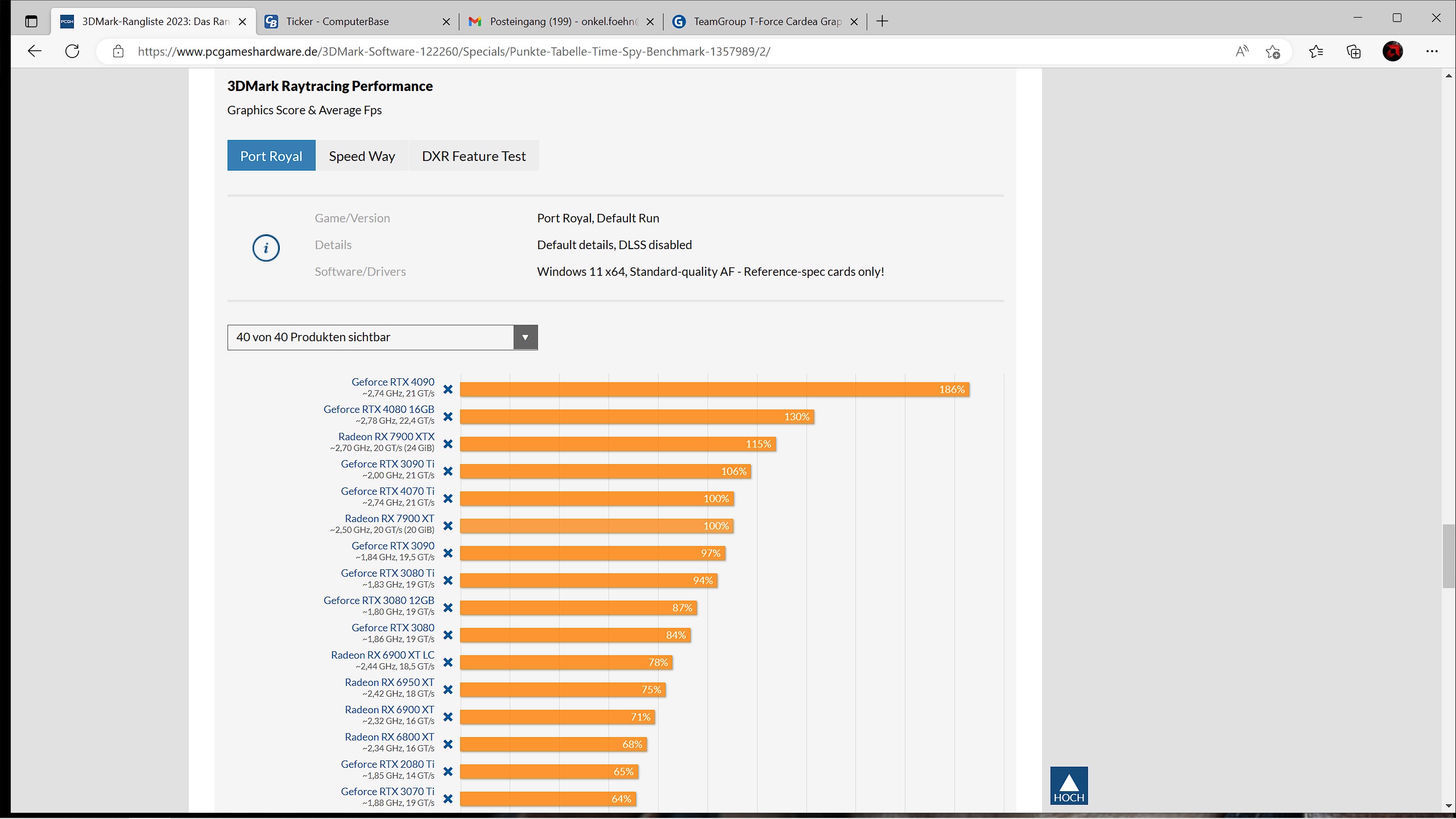This screenshot has height=819, width=1456.
Task: Open the tab actions menu icon
Action: (31, 22)
